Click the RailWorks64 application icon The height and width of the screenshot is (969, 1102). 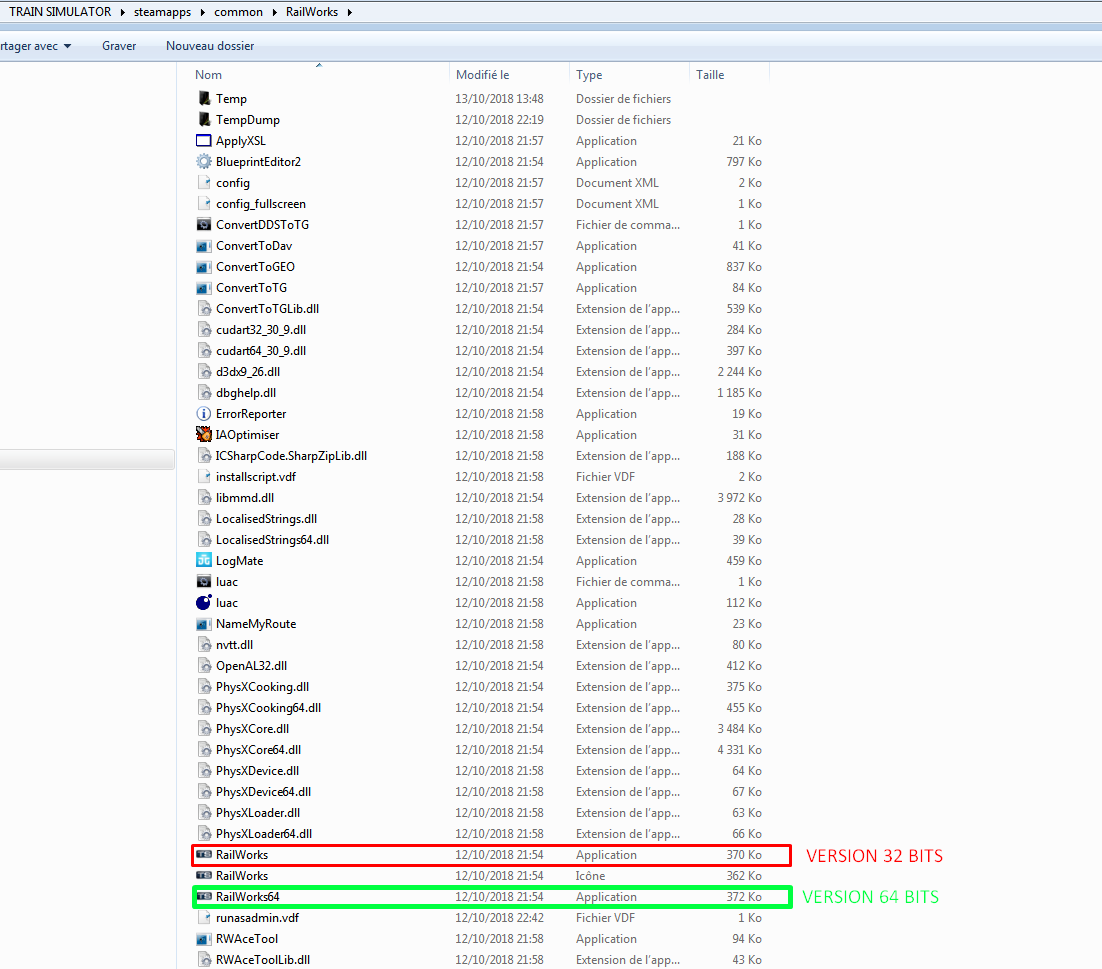[204, 897]
